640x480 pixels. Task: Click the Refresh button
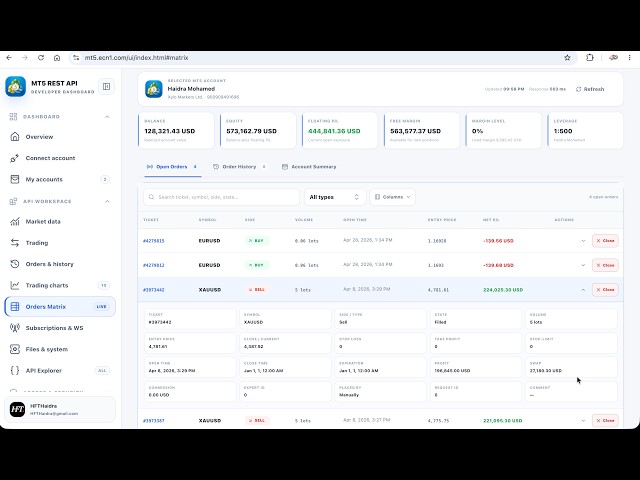click(x=590, y=89)
